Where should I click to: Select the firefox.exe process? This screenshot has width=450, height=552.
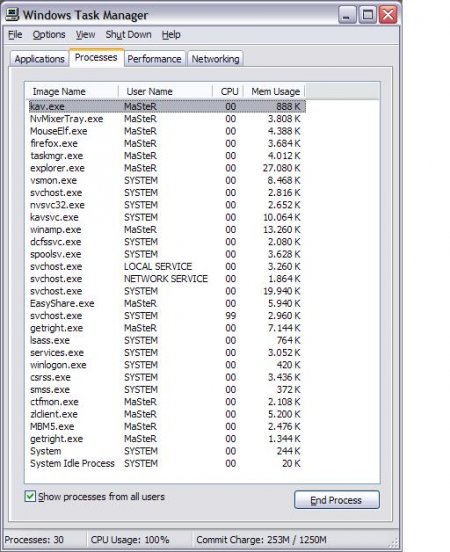pos(167,144)
